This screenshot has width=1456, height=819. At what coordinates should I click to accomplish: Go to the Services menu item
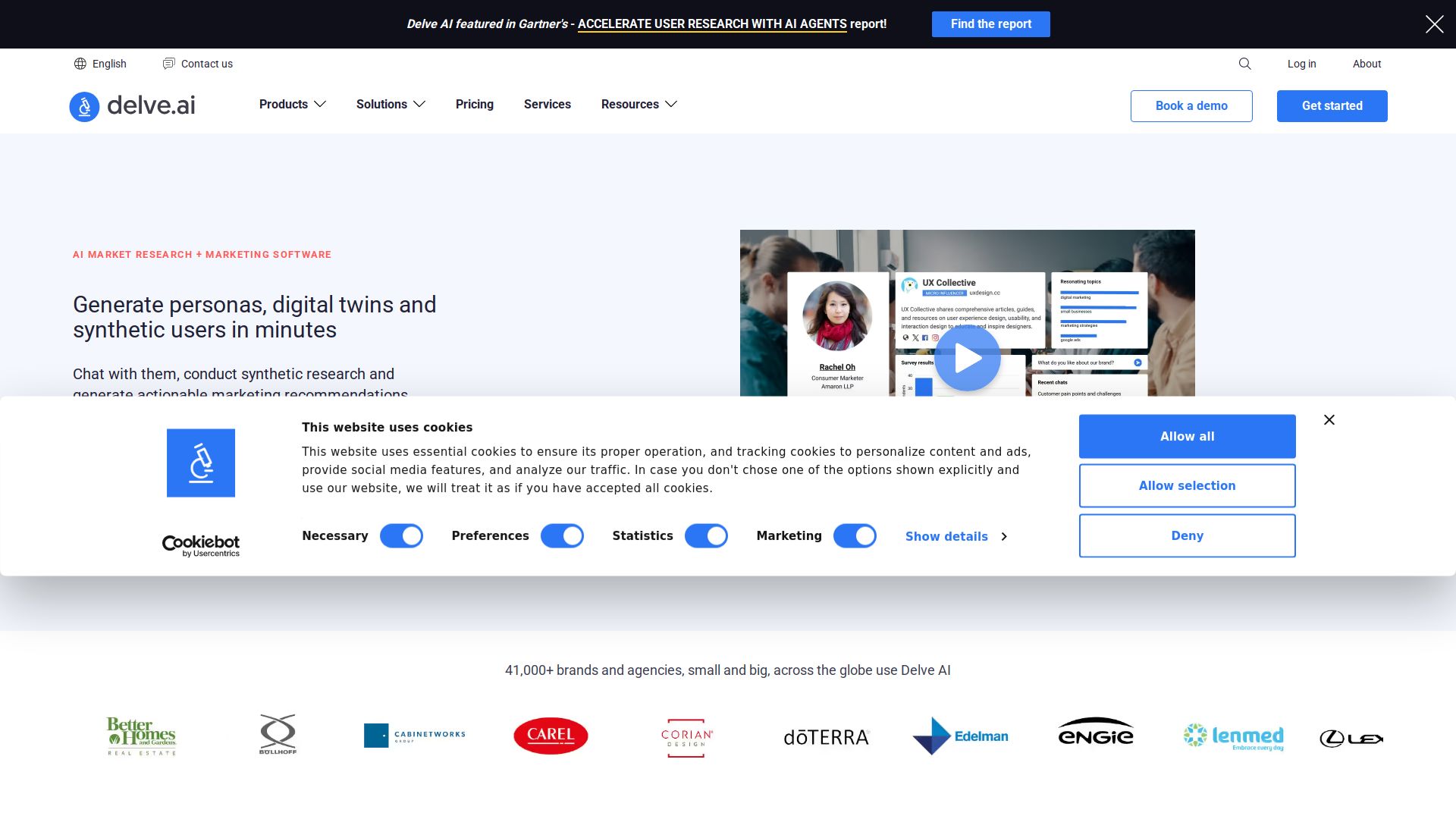547,105
